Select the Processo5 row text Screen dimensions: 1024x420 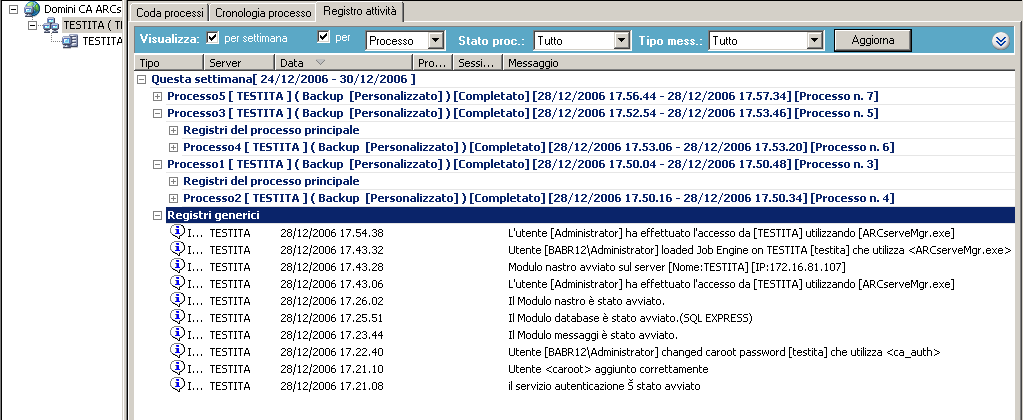522,97
